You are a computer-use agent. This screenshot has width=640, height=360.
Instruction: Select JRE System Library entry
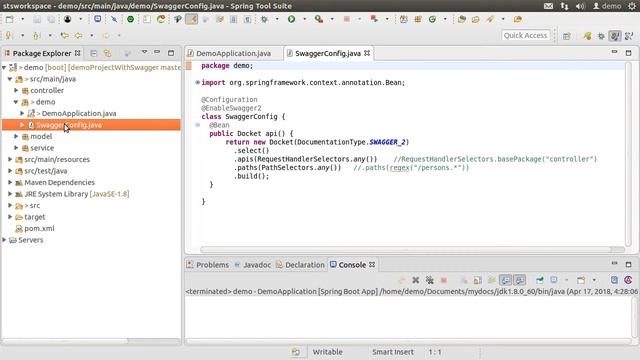pyautogui.click(x=77, y=194)
